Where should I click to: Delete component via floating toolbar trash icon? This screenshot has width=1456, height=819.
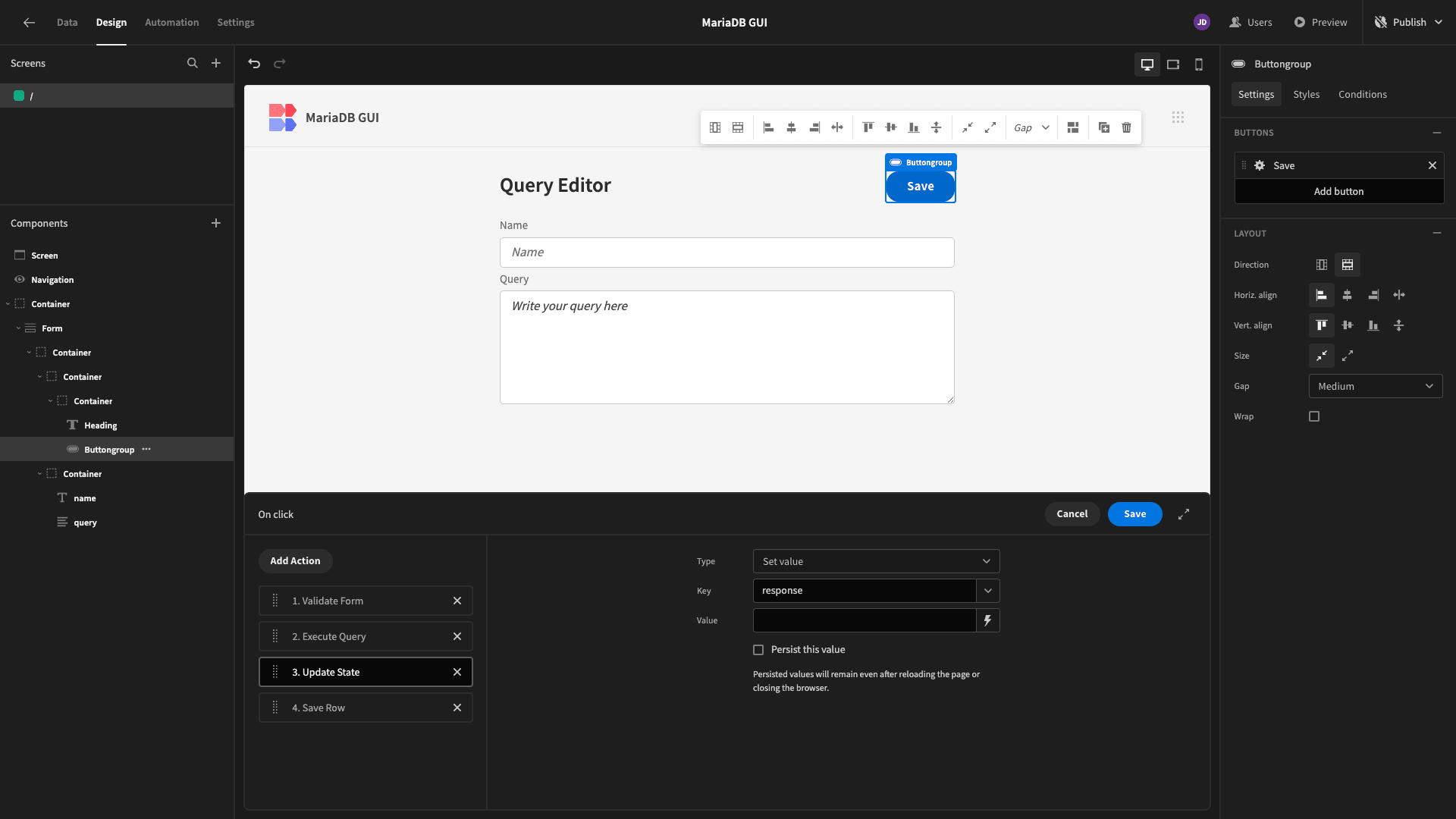pyautogui.click(x=1126, y=127)
